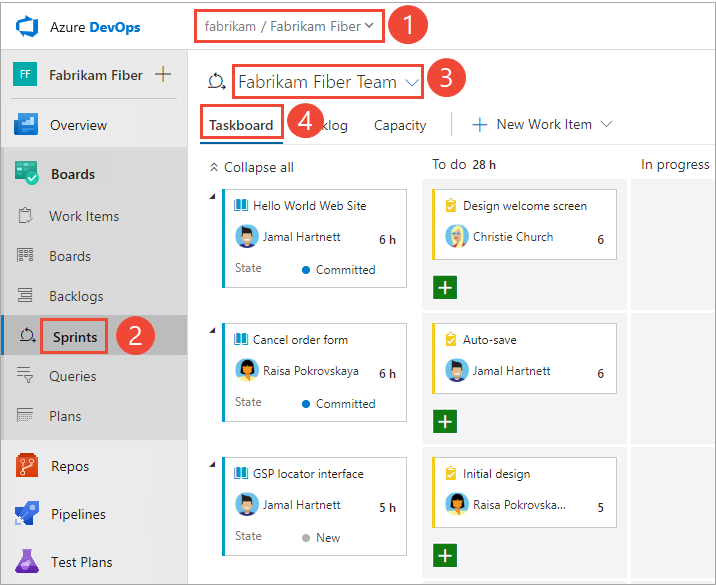The image size is (716, 585).
Task: Click the Backlogs stacked lines icon
Action: 25,295
